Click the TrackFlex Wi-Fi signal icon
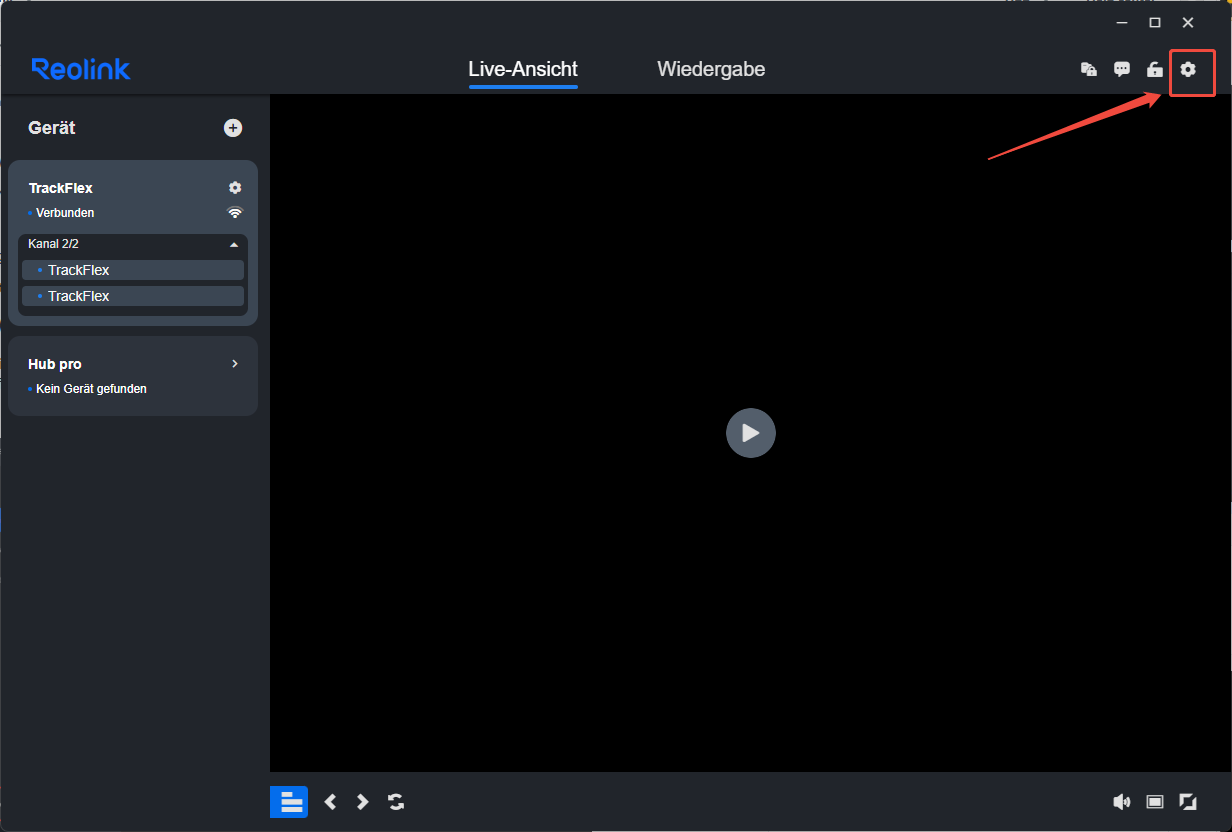The width and height of the screenshot is (1232, 832). click(x=235, y=212)
